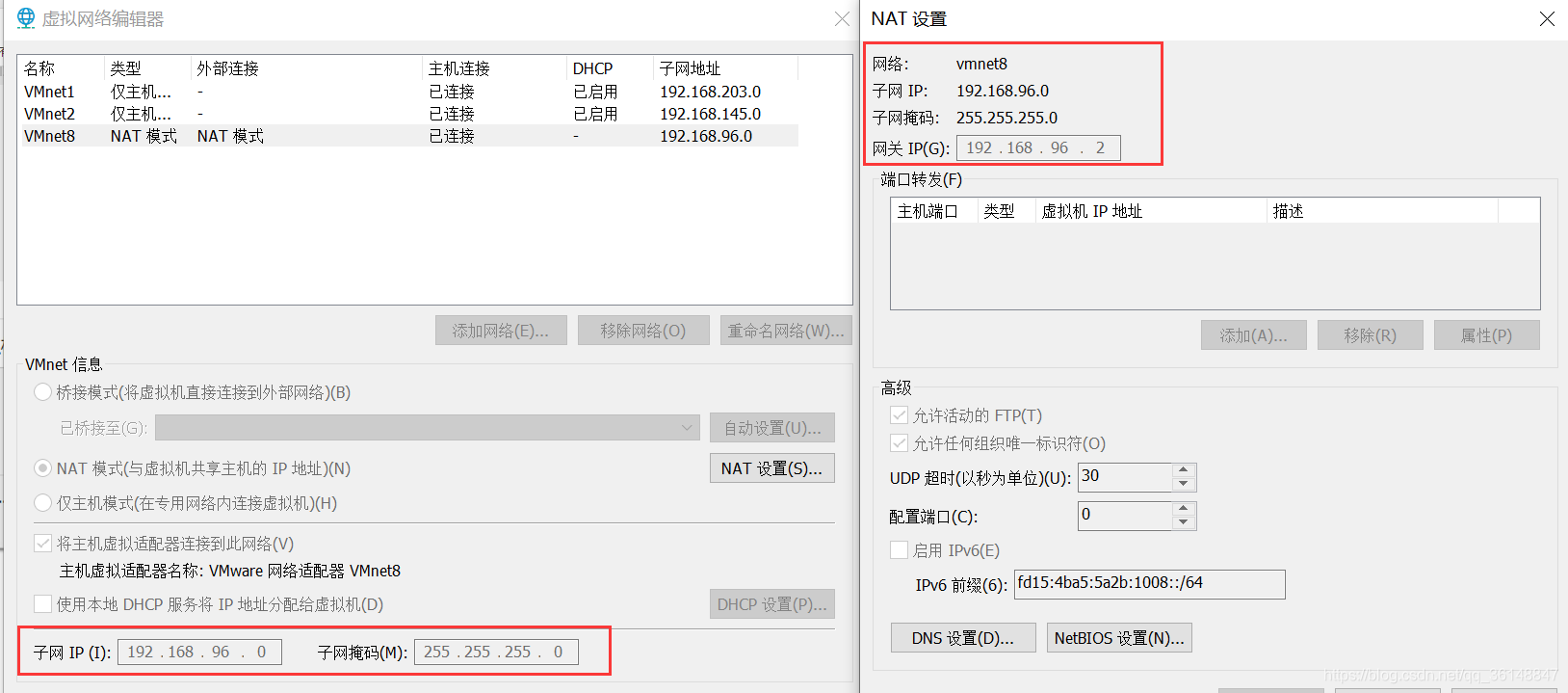Click the 自动设置(U)... button
Screen dimensions: 1568x693
(x=772, y=428)
